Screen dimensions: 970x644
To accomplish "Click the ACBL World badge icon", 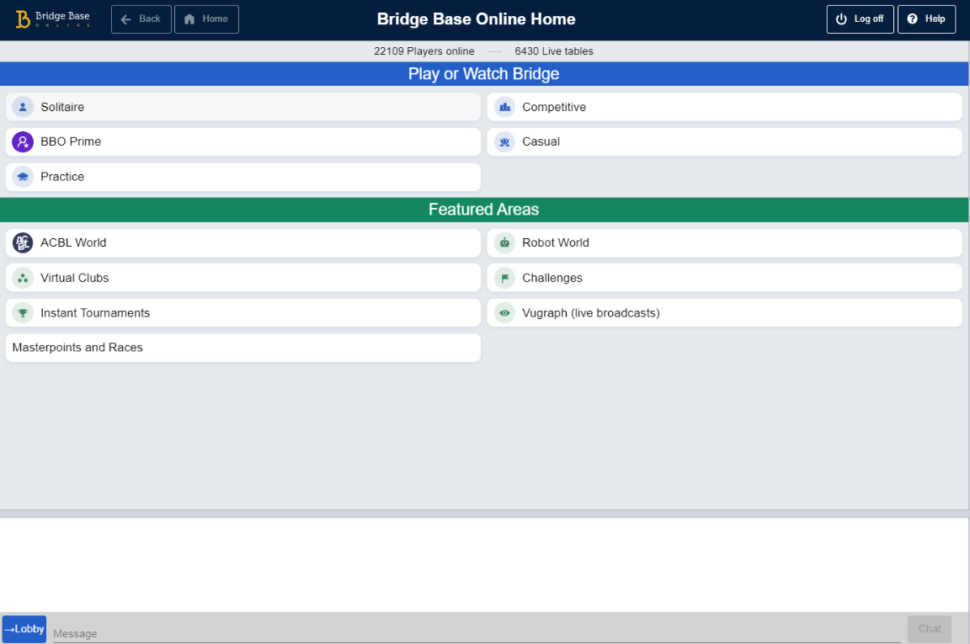I will [x=22, y=243].
